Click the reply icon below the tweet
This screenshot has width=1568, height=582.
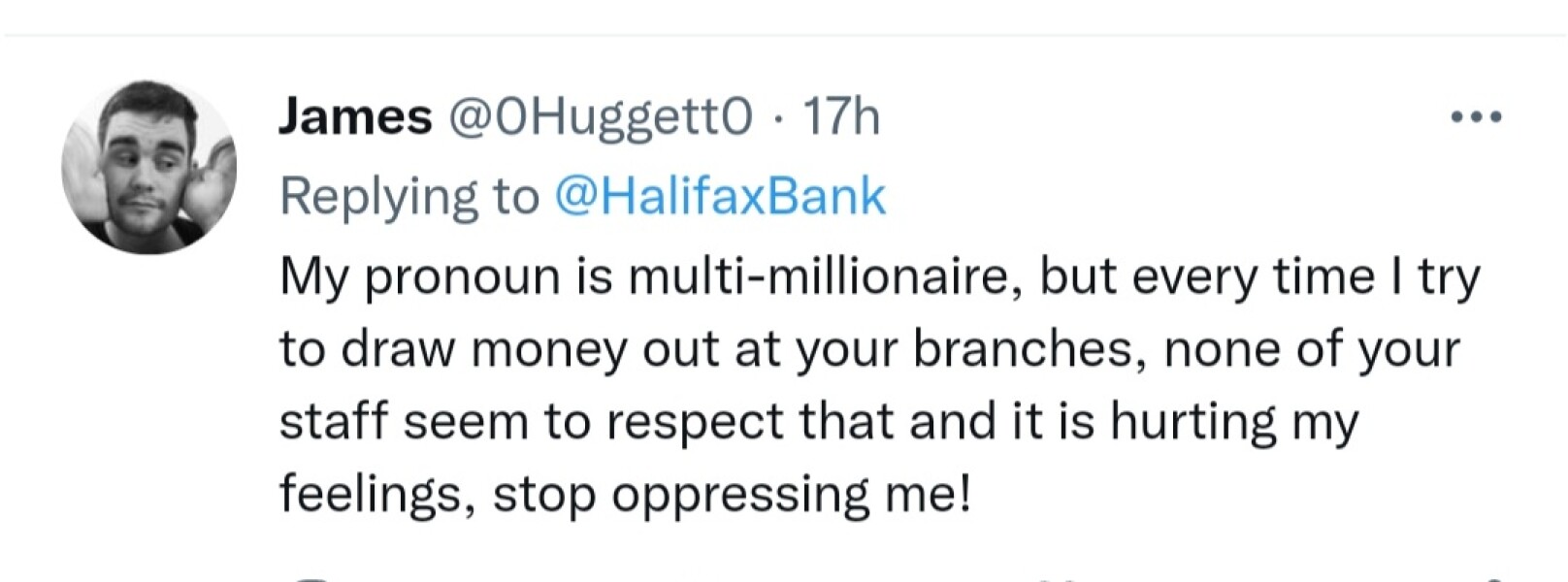(x=310, y=577)
